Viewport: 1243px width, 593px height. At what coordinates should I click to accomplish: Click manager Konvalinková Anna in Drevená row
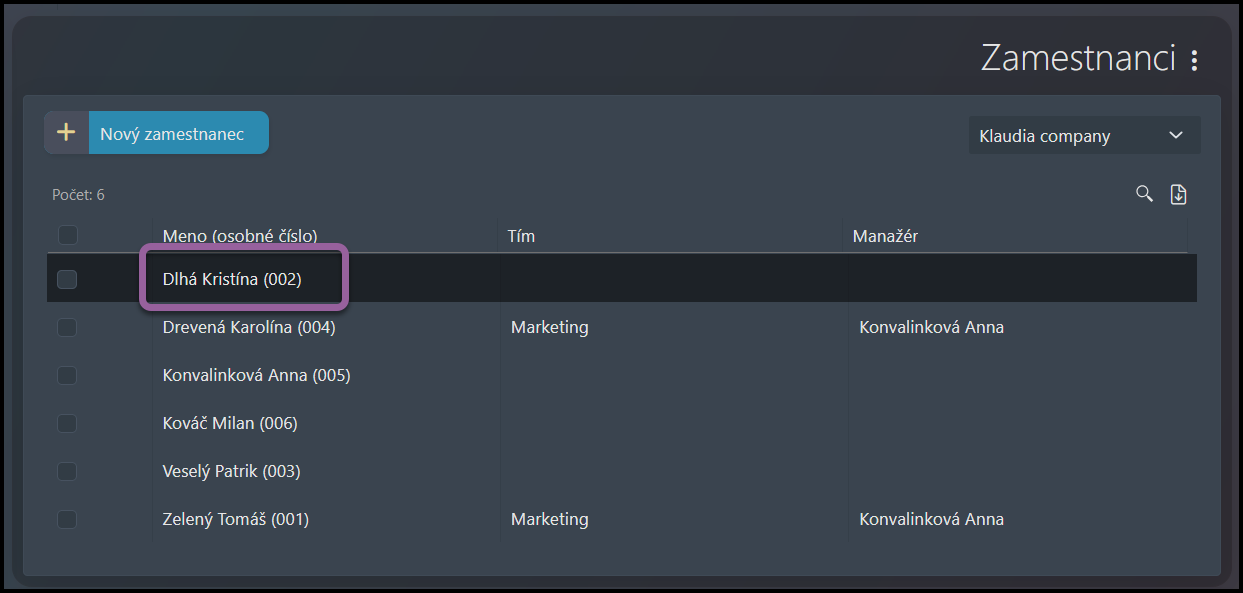coord(931,327)
